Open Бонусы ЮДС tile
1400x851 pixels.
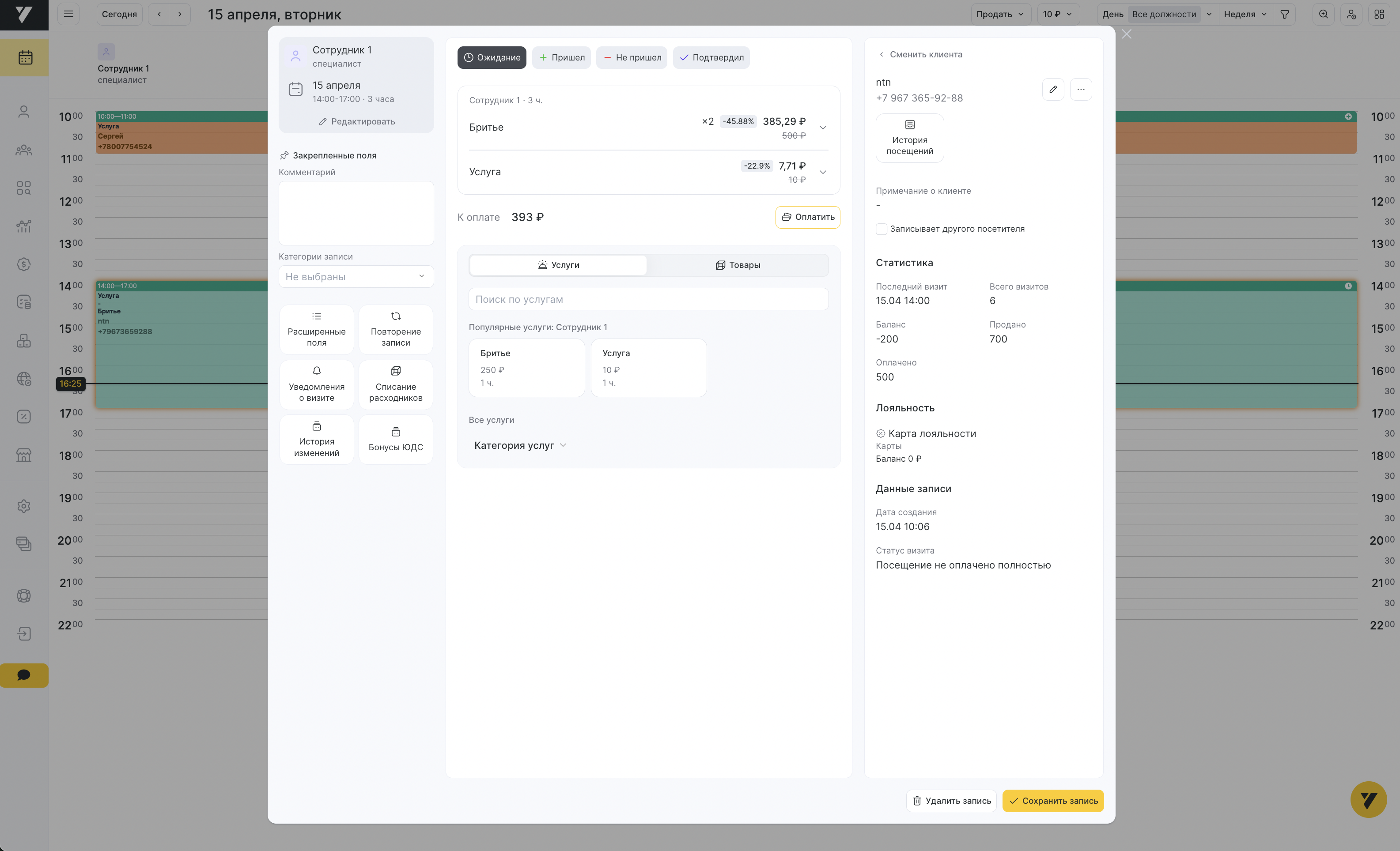395,440
